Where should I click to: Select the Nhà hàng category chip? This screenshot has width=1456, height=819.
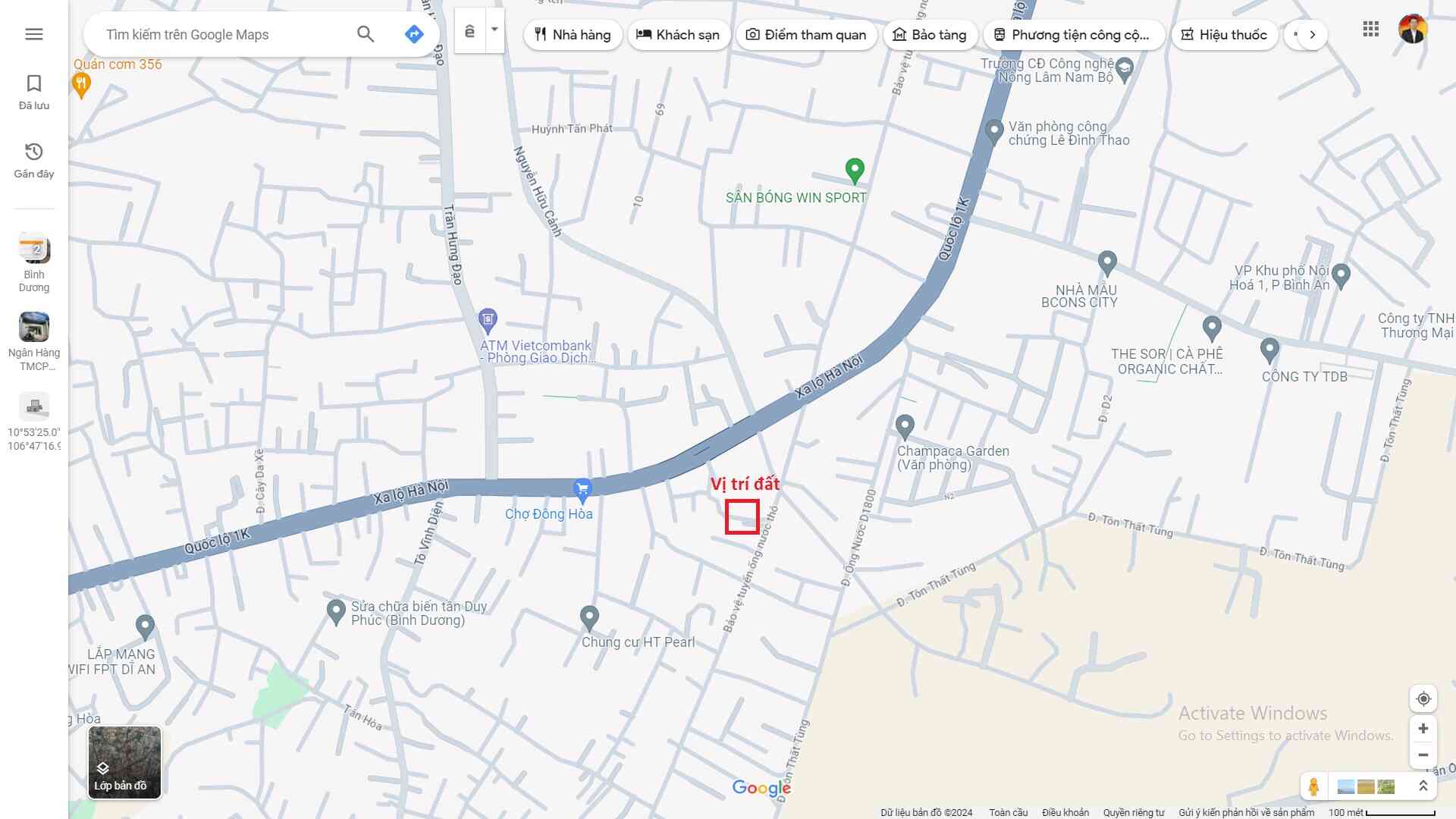573,35
